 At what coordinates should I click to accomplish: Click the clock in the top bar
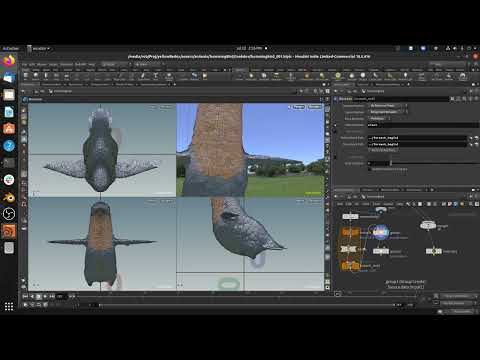point(249,49)
